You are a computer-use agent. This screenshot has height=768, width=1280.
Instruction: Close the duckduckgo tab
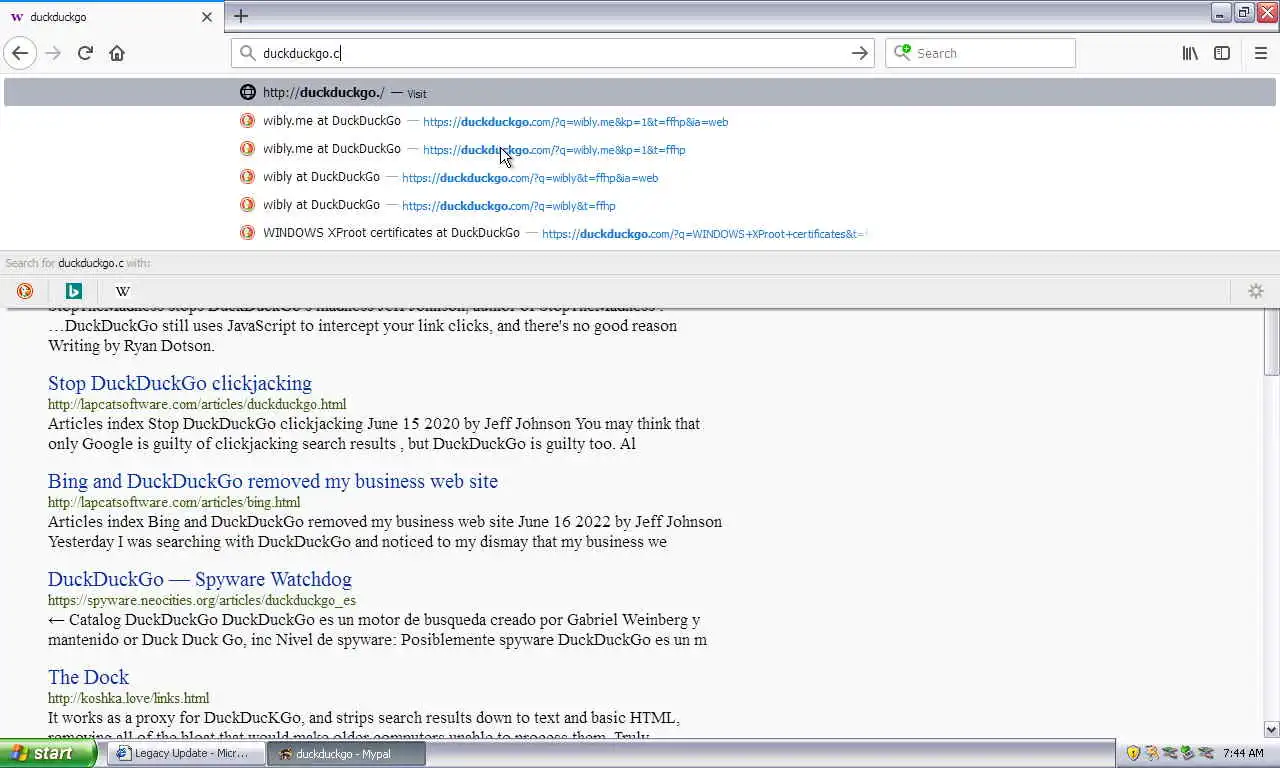(x=207, y=17)
